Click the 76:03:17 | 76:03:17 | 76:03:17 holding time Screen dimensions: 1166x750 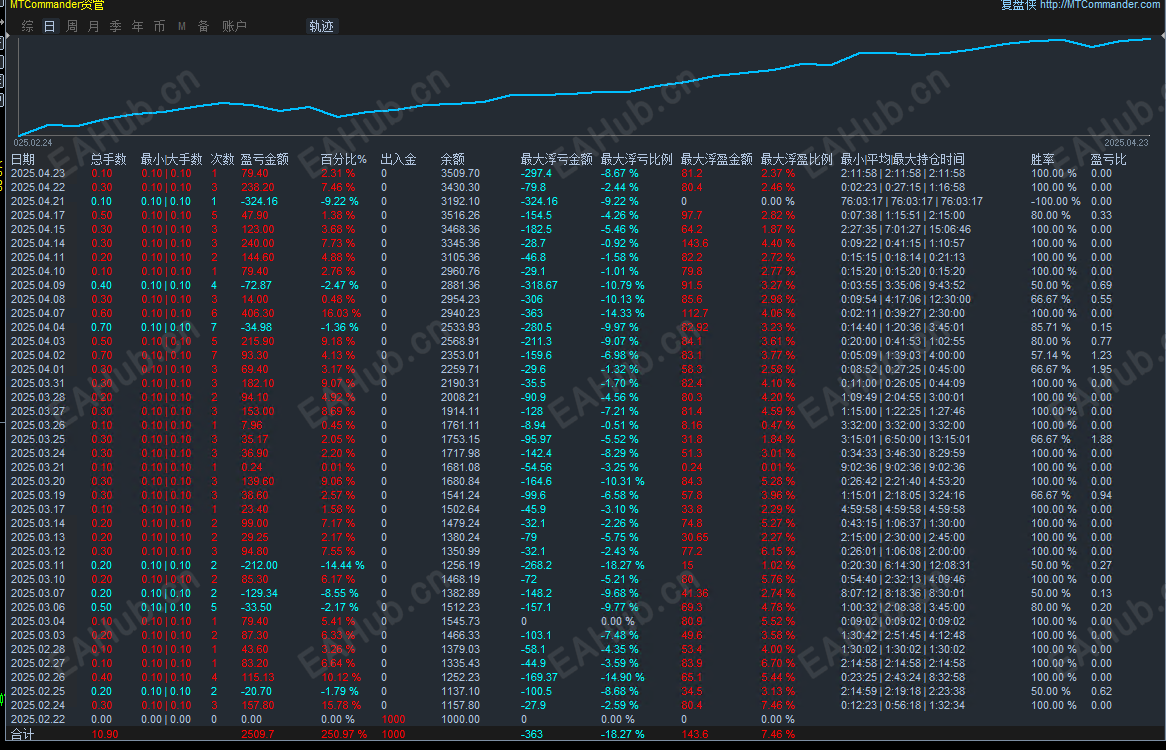[x=912, y=201]
